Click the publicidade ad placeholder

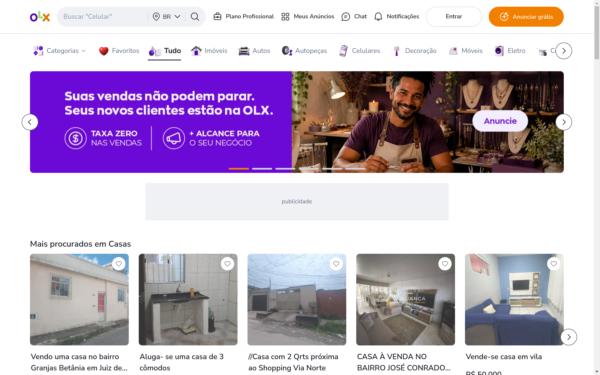[x=297, y=201]
